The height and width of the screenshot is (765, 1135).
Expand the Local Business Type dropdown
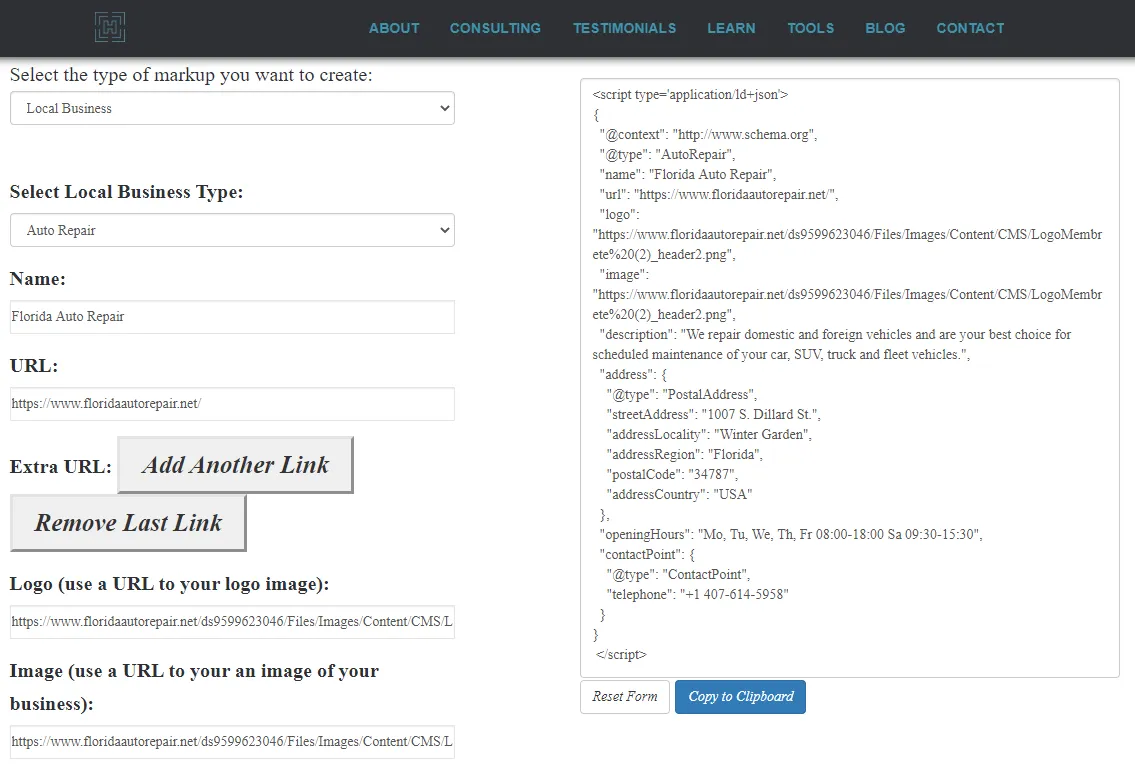pyautogui.click(x=232, y=230)
